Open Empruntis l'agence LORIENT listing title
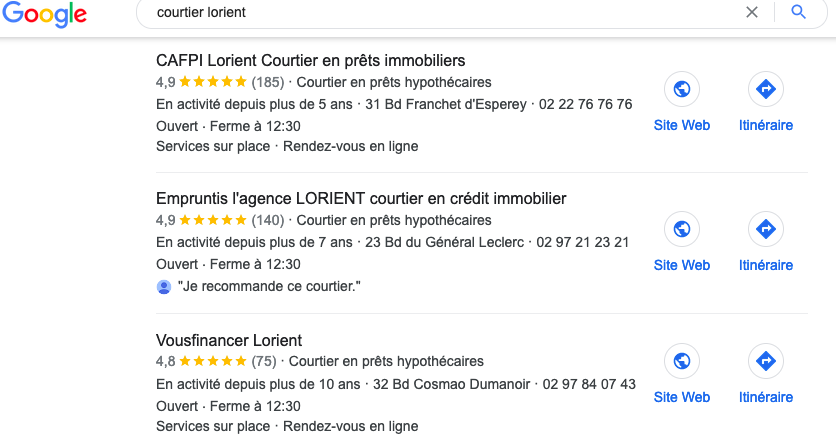The height and width of the screenshot is (442, 836). pos(361,198)
